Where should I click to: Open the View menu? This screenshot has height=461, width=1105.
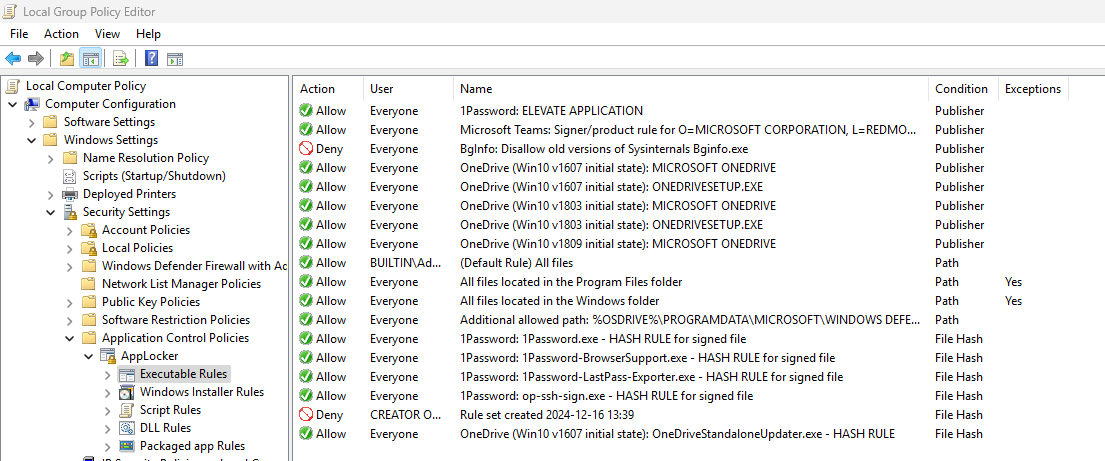pos(108,34)
